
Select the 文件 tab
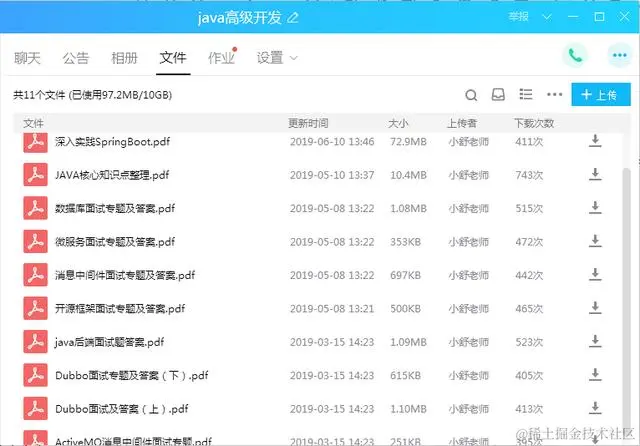[x=173, y=58]
